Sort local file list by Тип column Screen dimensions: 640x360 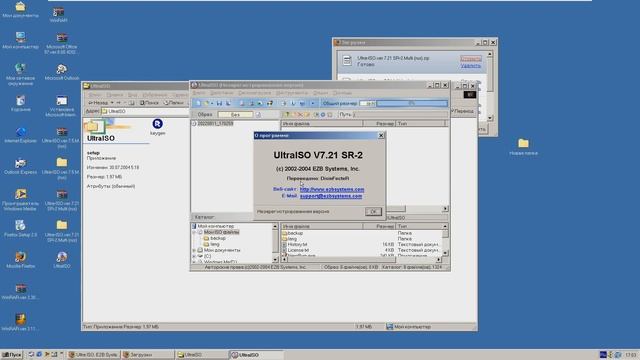click(x=418, y=226)
